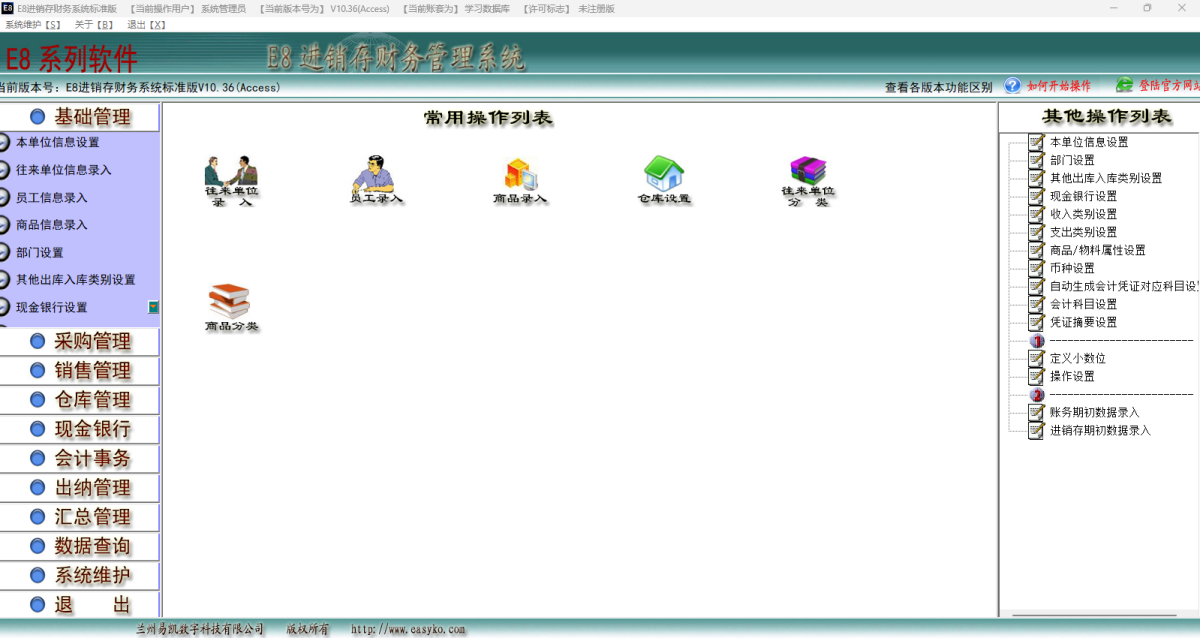Viewport: 1200px width, 638px height.
Task: Click the green indicator icon beside 现金银行设置
Action: point(152,307)
